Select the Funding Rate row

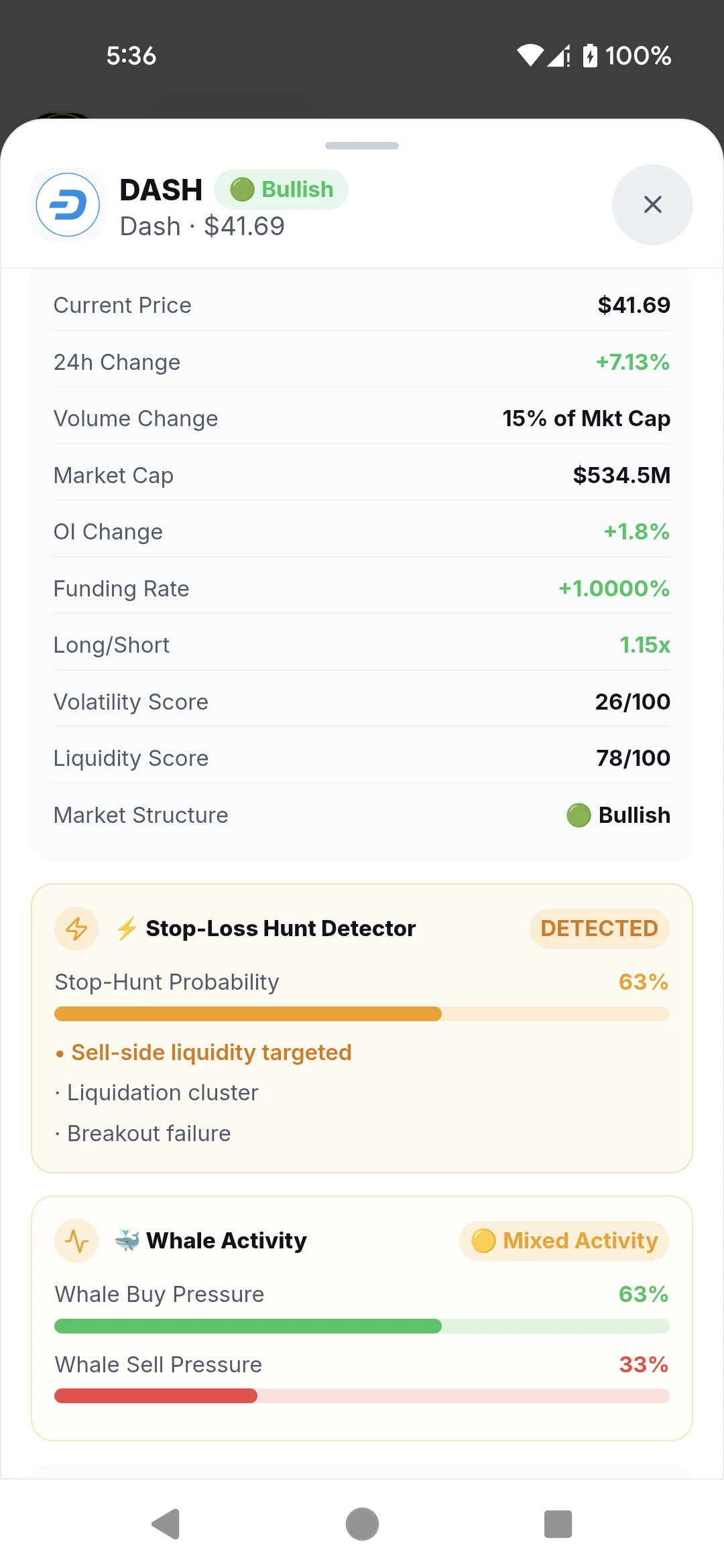tap(362, 588)
